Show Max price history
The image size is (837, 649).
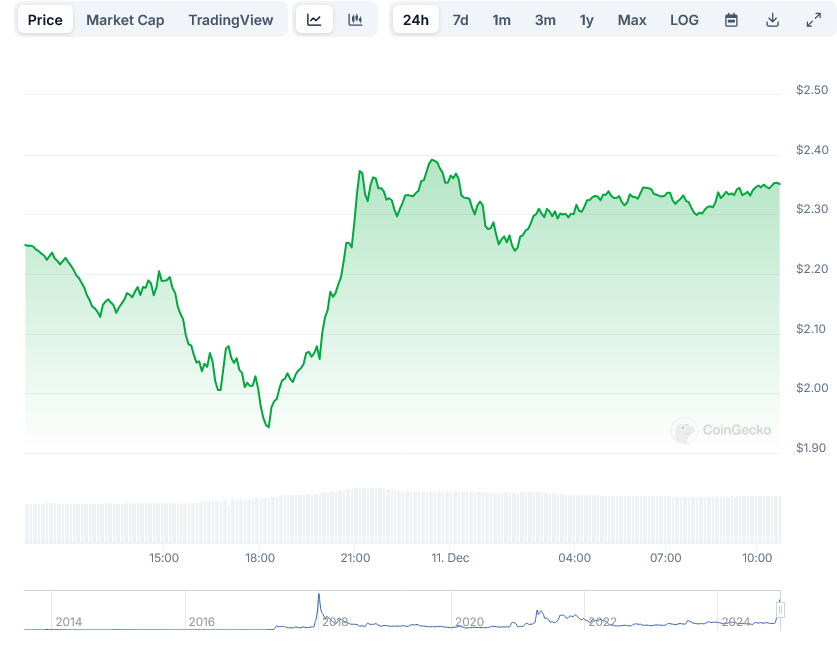point(632,20)
